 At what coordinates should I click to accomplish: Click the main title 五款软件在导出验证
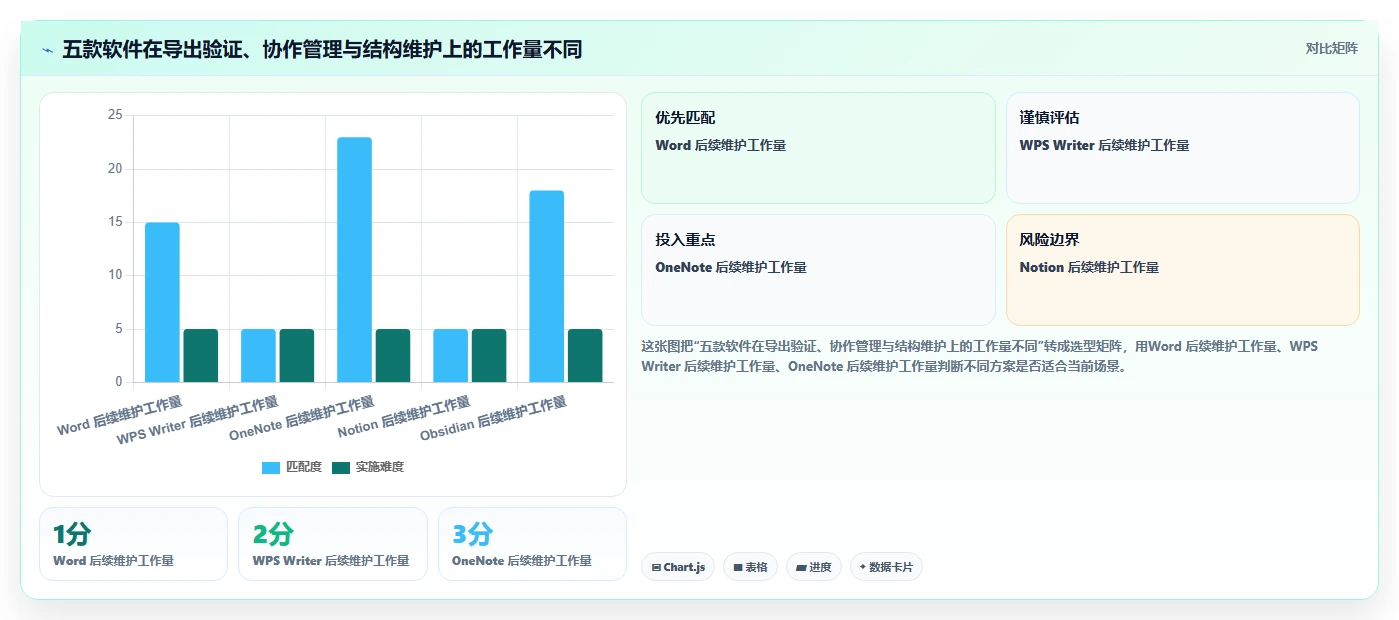pos(322,49)
